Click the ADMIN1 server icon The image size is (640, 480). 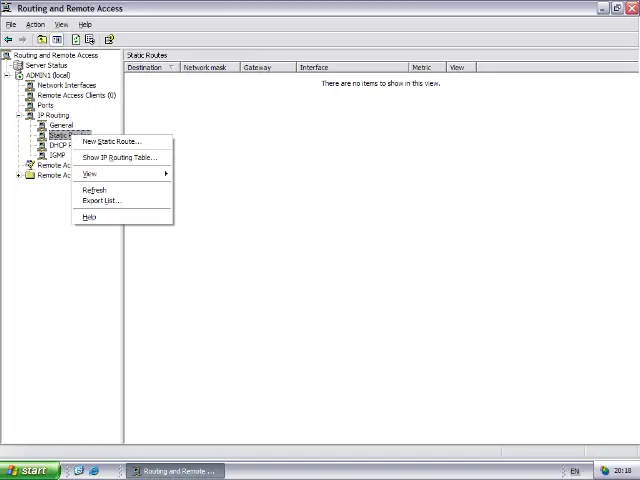pyautogui.click(x=19, y=76)
